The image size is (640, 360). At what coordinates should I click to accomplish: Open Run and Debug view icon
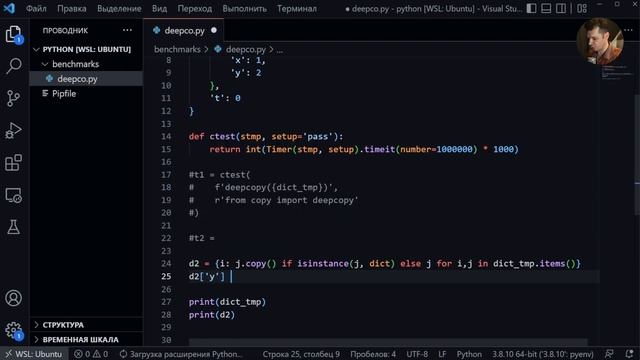click(13, 131)
